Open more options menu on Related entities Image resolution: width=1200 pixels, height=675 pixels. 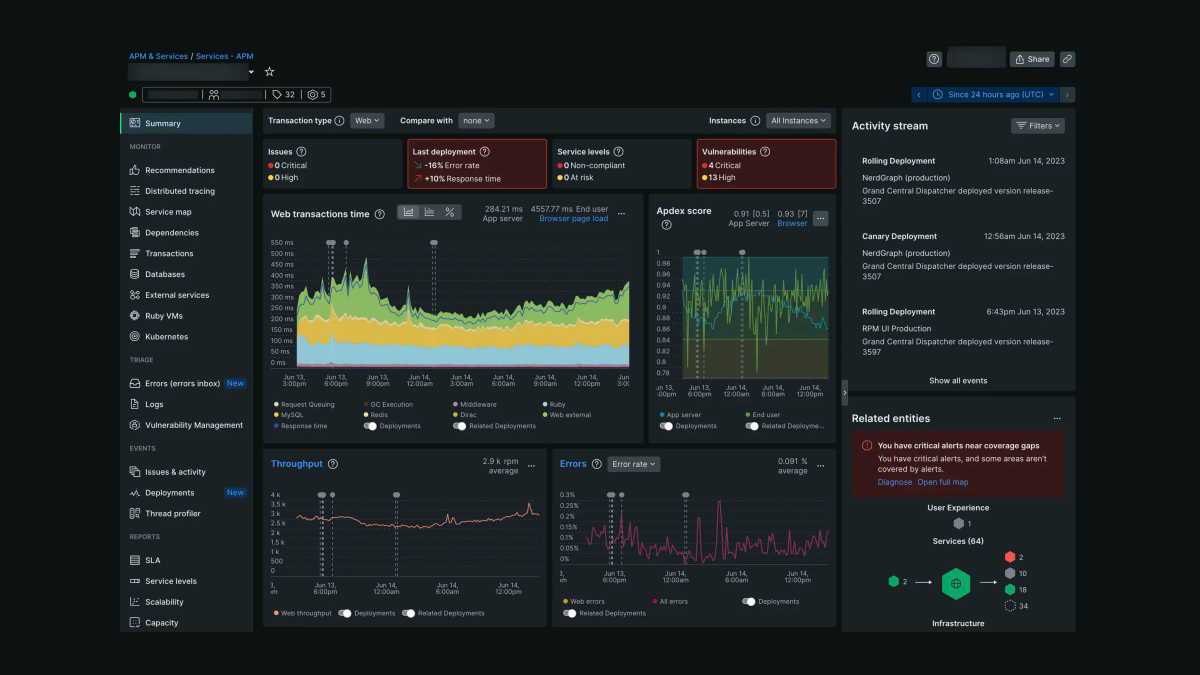pos(1057,418)
